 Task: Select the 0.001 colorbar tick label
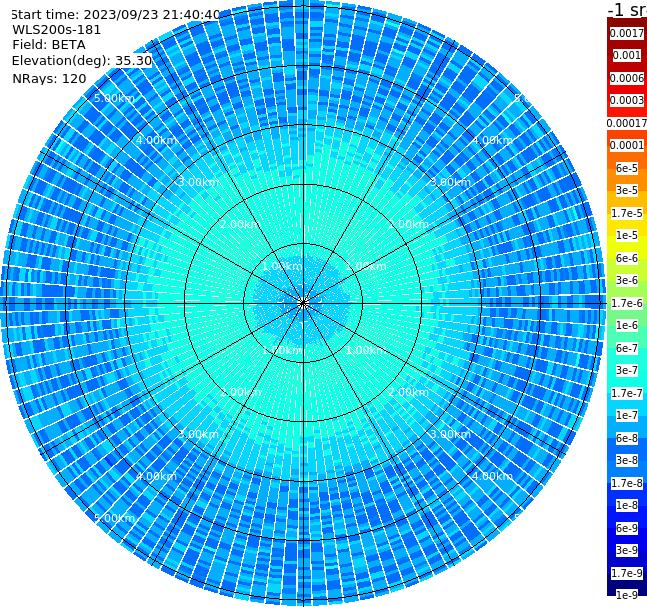coord(627,55)
